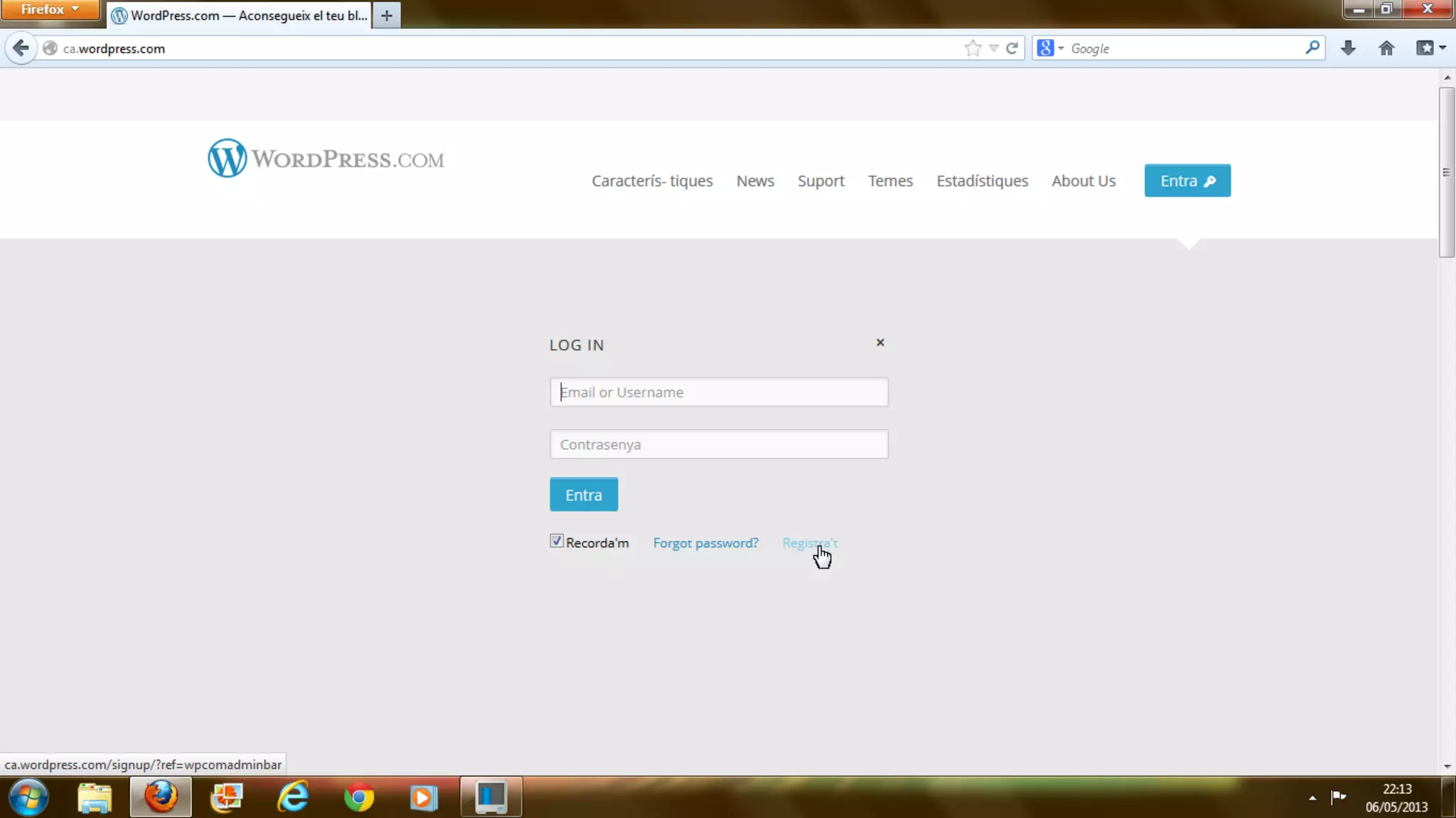This screenshot has height=818, width=1456.
Task: Click the vertical scrollbar thumb
Action: (x=1446, y=172)
